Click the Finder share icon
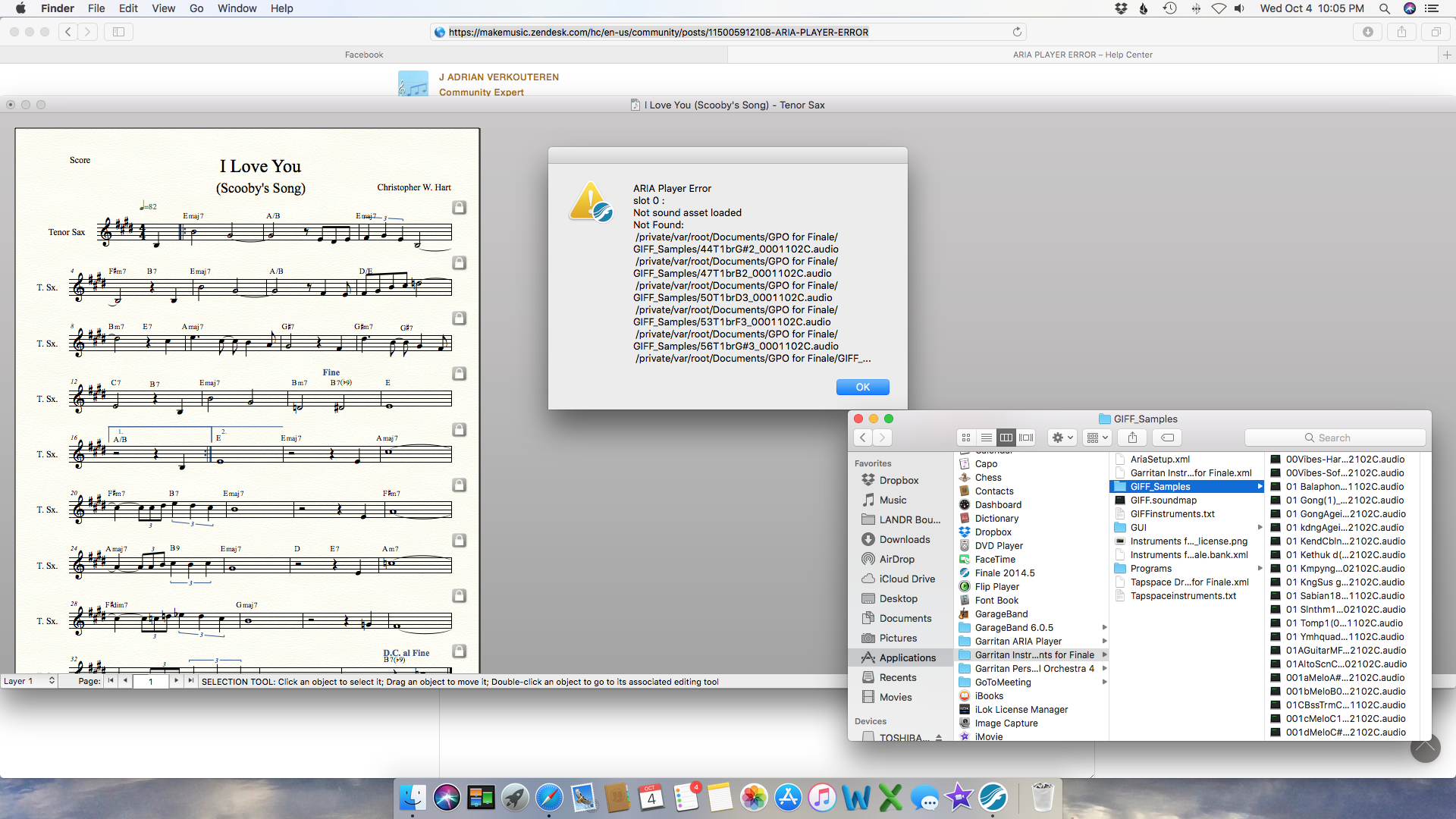Image resolution: width=1456 pixels, height=819 pixels. 1132,438
